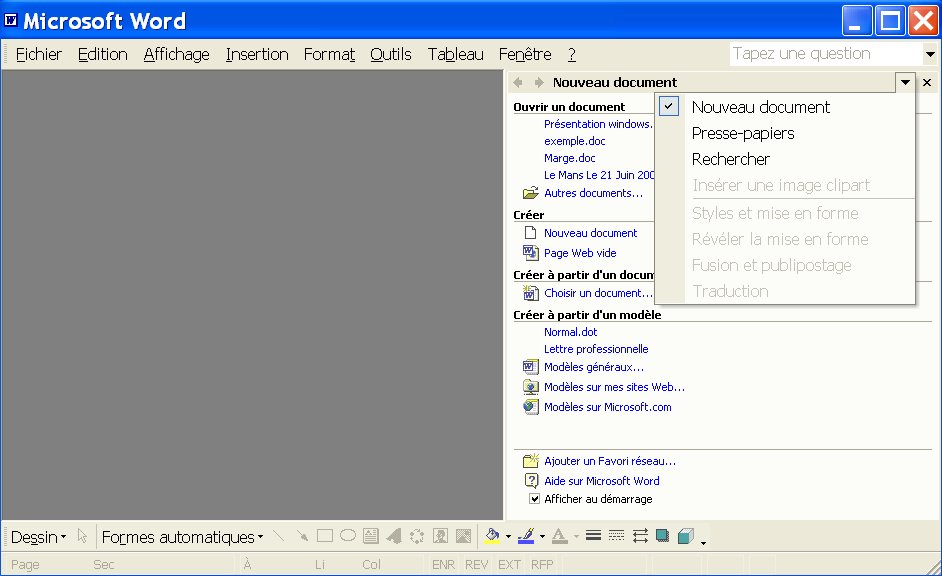942x576 pixels.
Task: Apply the line color brush
Action: (x=526, y=536)
